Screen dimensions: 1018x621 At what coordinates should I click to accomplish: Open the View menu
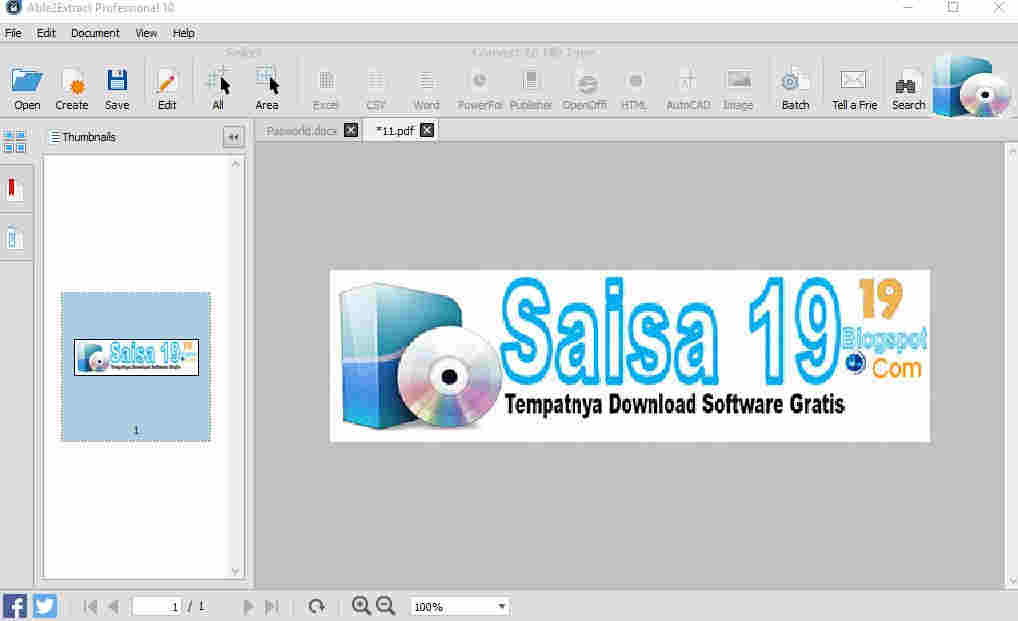(x=146, y=33)
